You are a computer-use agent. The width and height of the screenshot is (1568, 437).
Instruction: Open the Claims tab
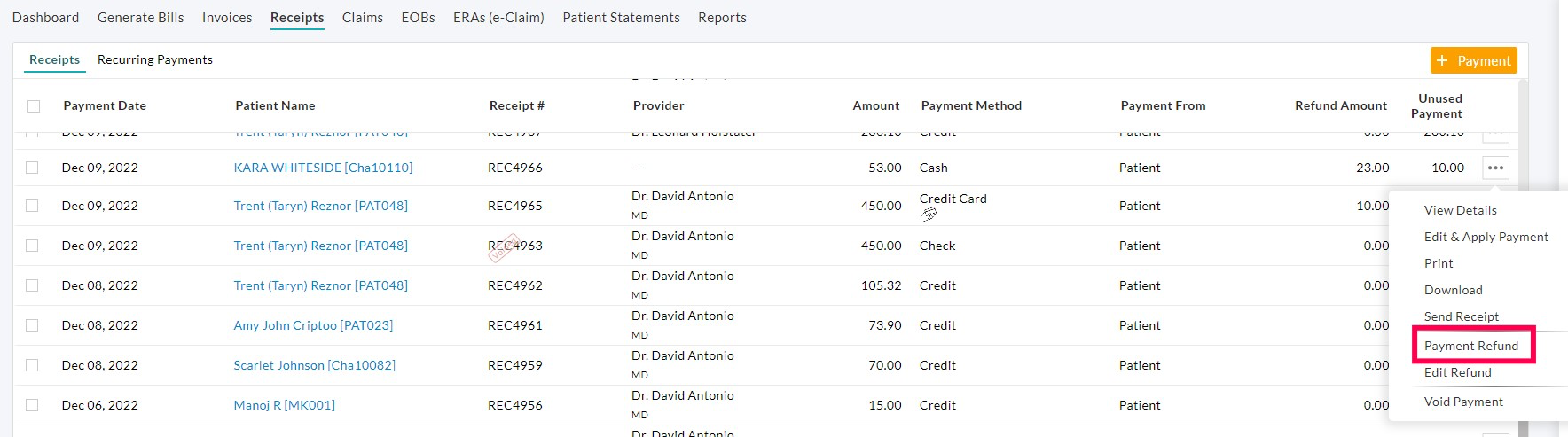coord(363,18)
